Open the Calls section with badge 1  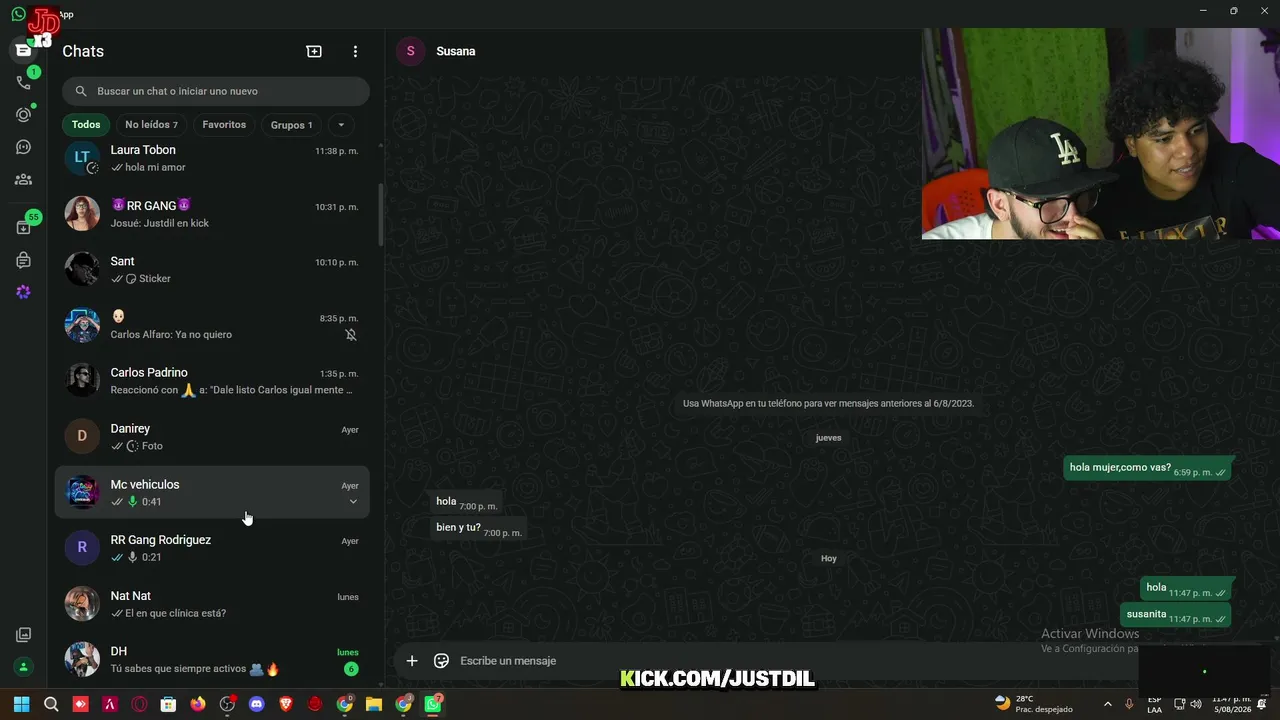[23, 82]
